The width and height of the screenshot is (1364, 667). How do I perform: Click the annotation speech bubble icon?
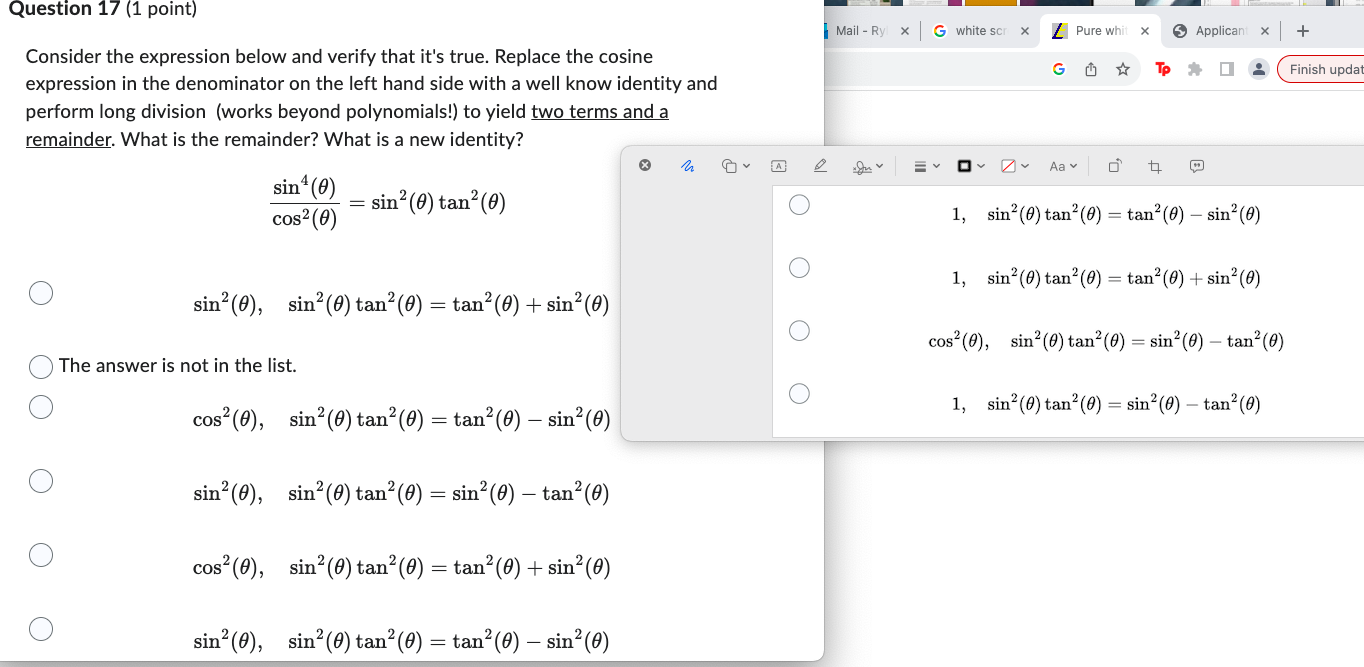click(x=1196, y=165)
